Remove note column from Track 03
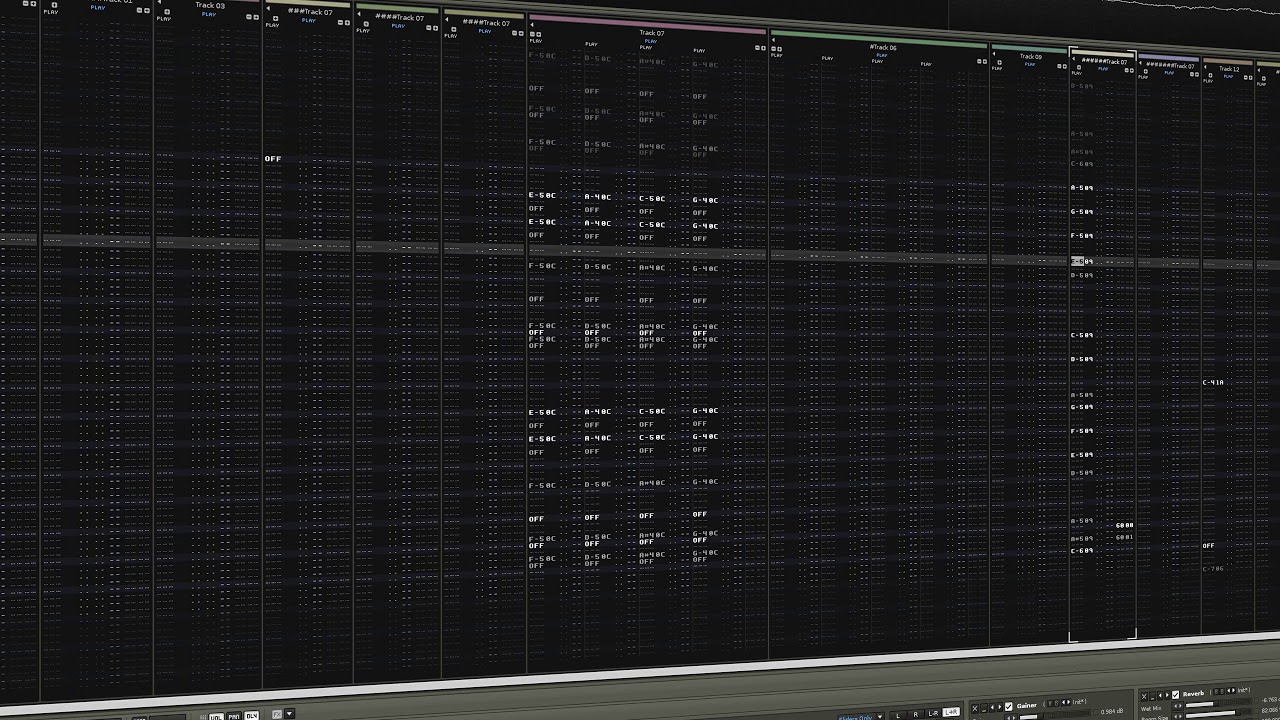 click(x=249, y=17)
